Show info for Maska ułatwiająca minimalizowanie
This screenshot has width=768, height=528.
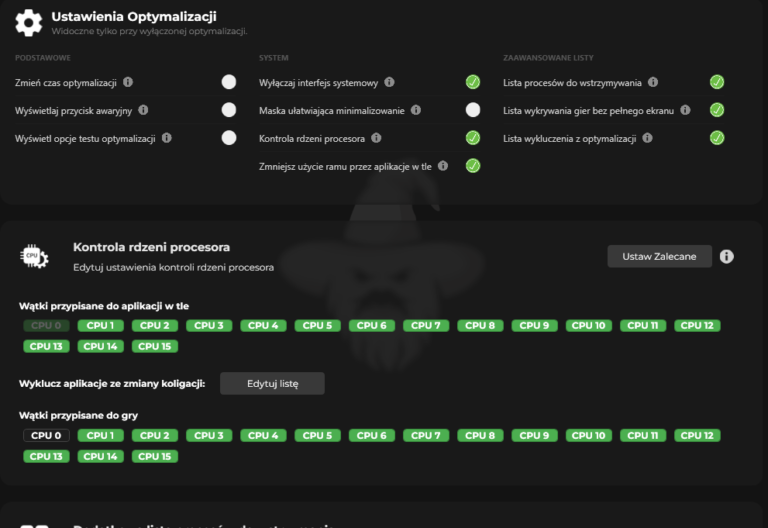pyautogui.click(x=415, y=110)
